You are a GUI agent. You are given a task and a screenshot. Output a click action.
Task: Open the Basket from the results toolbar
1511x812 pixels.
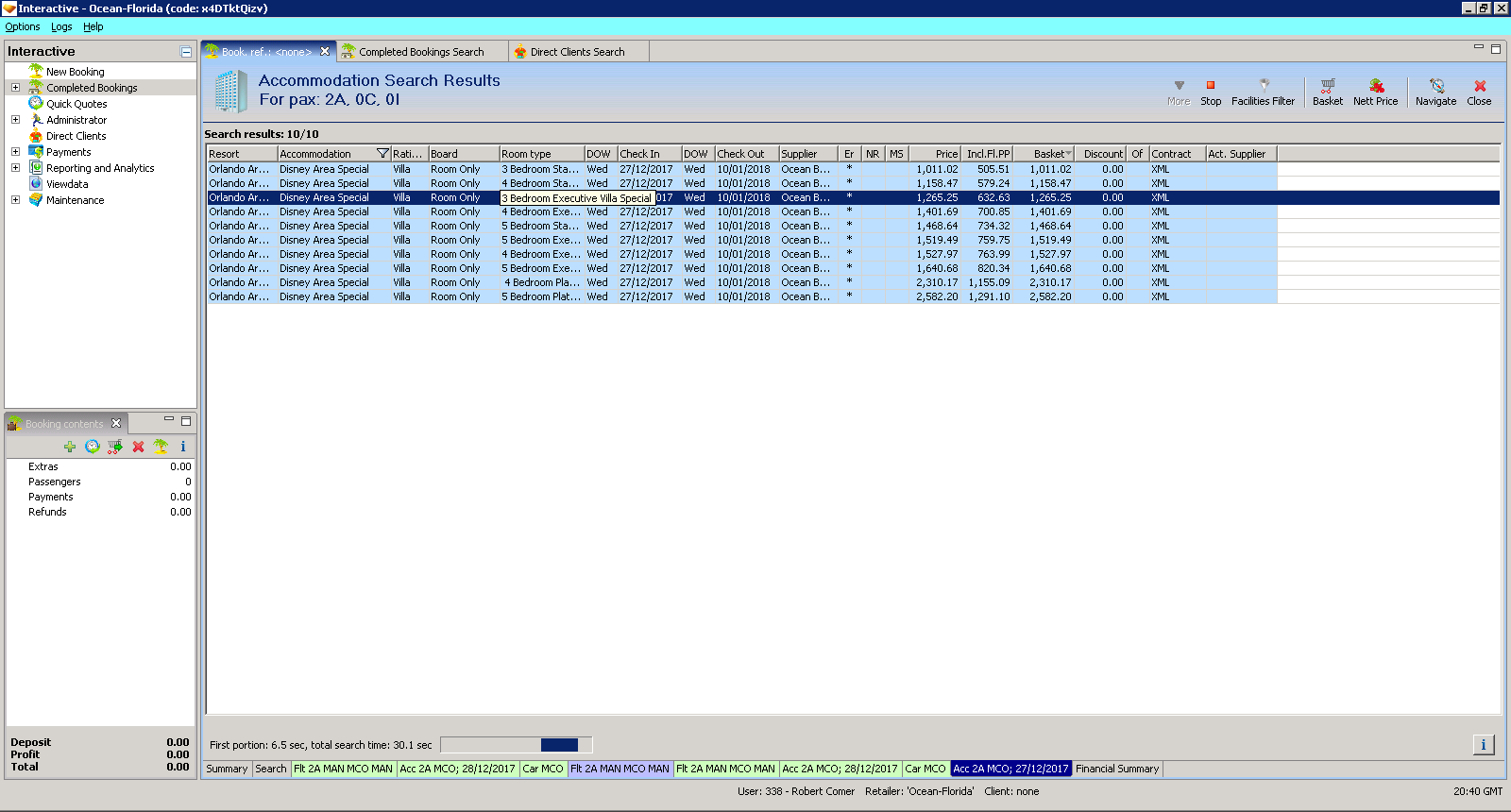(1327, 92)
